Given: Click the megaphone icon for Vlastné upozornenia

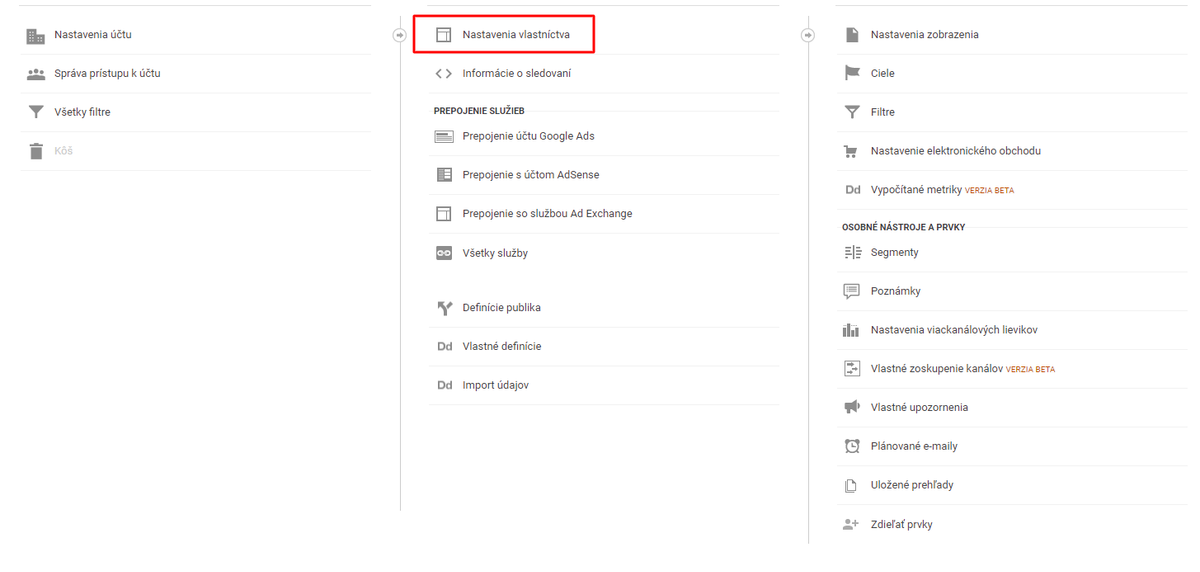Looking at the screenshot, I should [x=852, y=407].
